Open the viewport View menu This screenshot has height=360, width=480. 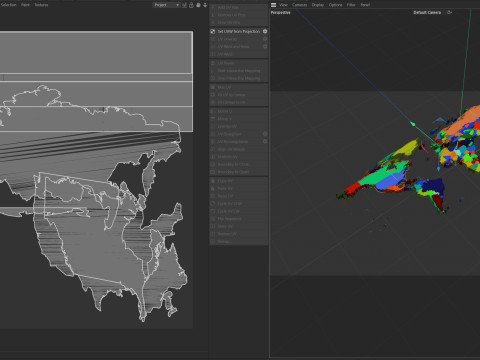[283, 5]
